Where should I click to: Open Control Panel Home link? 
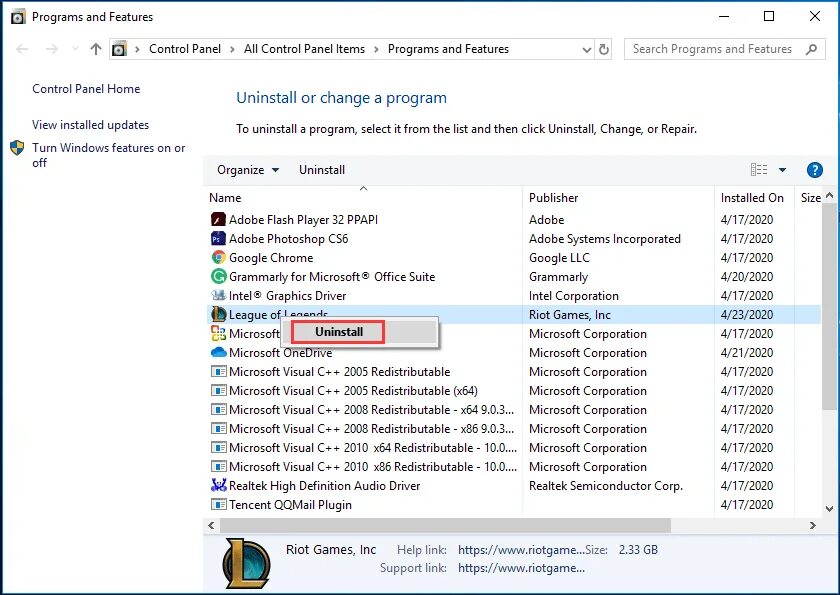(x=86, y=89)
